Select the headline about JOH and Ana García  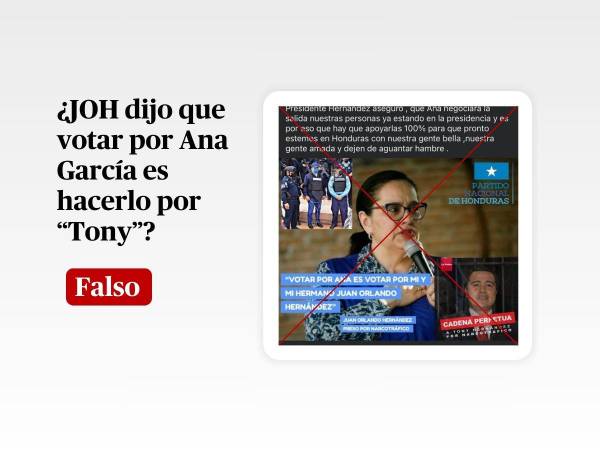point(142,171)
